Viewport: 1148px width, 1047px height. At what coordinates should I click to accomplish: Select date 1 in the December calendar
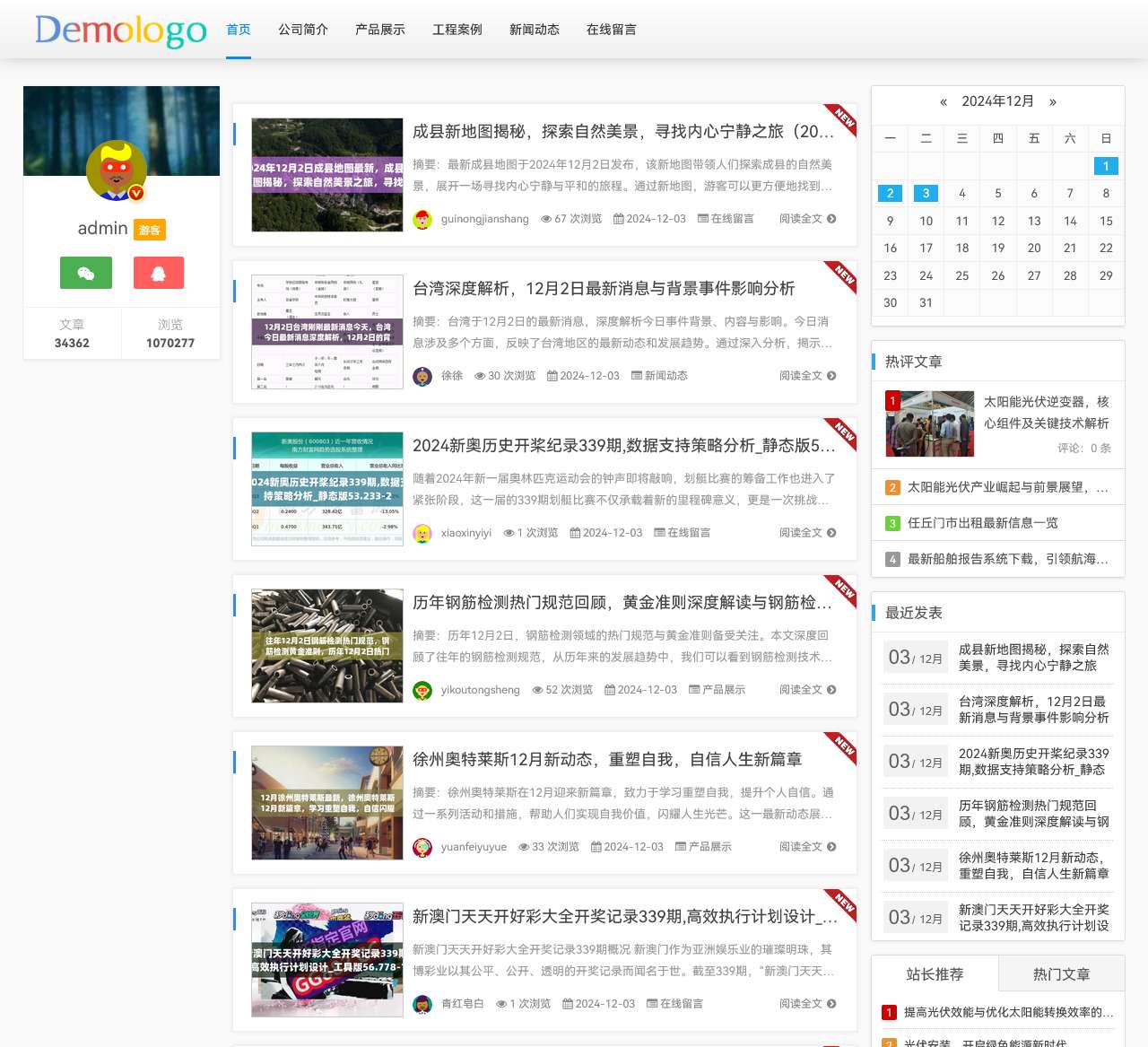[x=1106, y=166]
